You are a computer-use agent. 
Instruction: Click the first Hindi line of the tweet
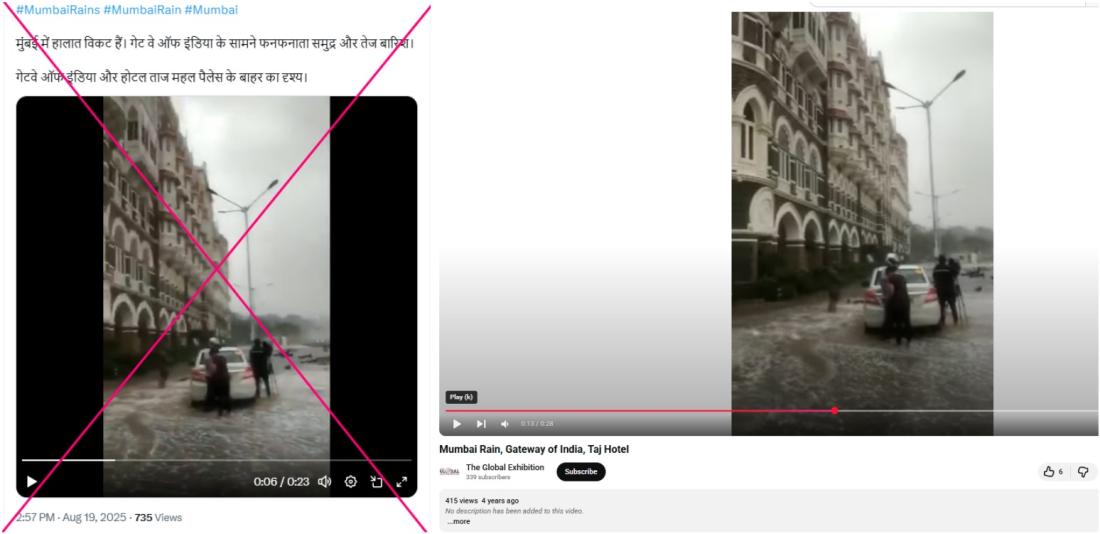215,44
